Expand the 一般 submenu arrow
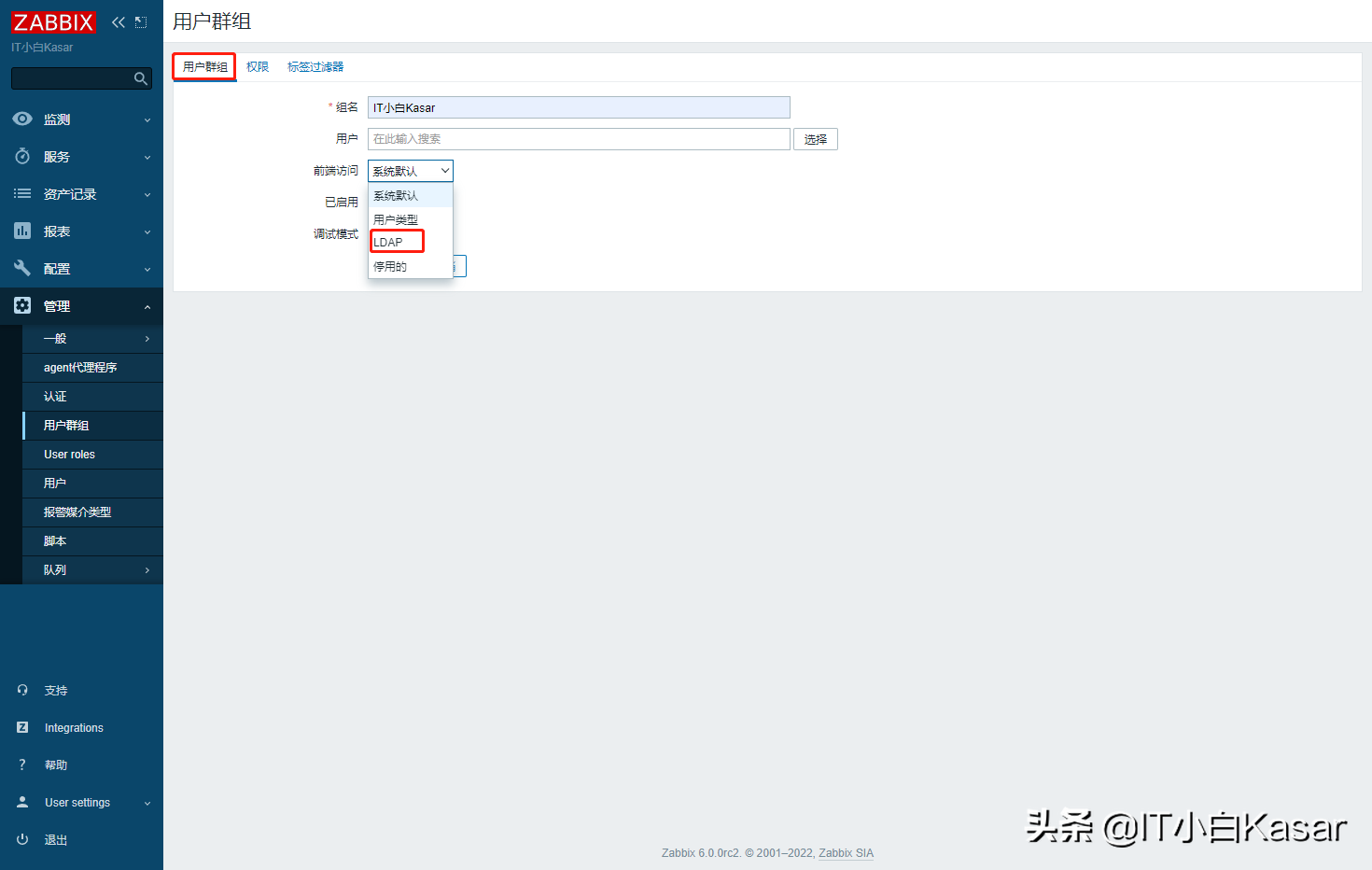Viewport: 1372px width, 870px height. coord(147,339)
